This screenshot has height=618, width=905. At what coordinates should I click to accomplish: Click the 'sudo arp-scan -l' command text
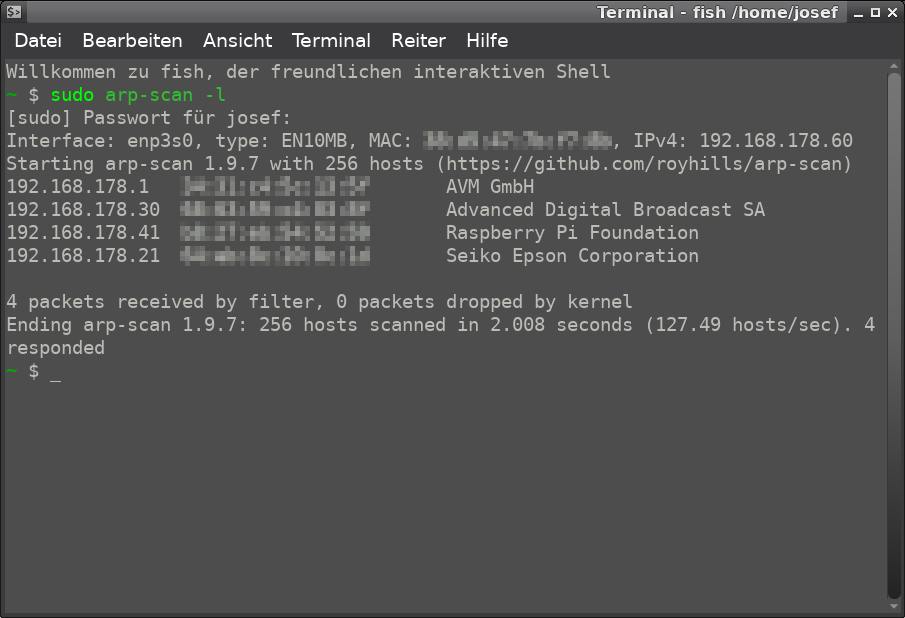(x=138, y=95)
